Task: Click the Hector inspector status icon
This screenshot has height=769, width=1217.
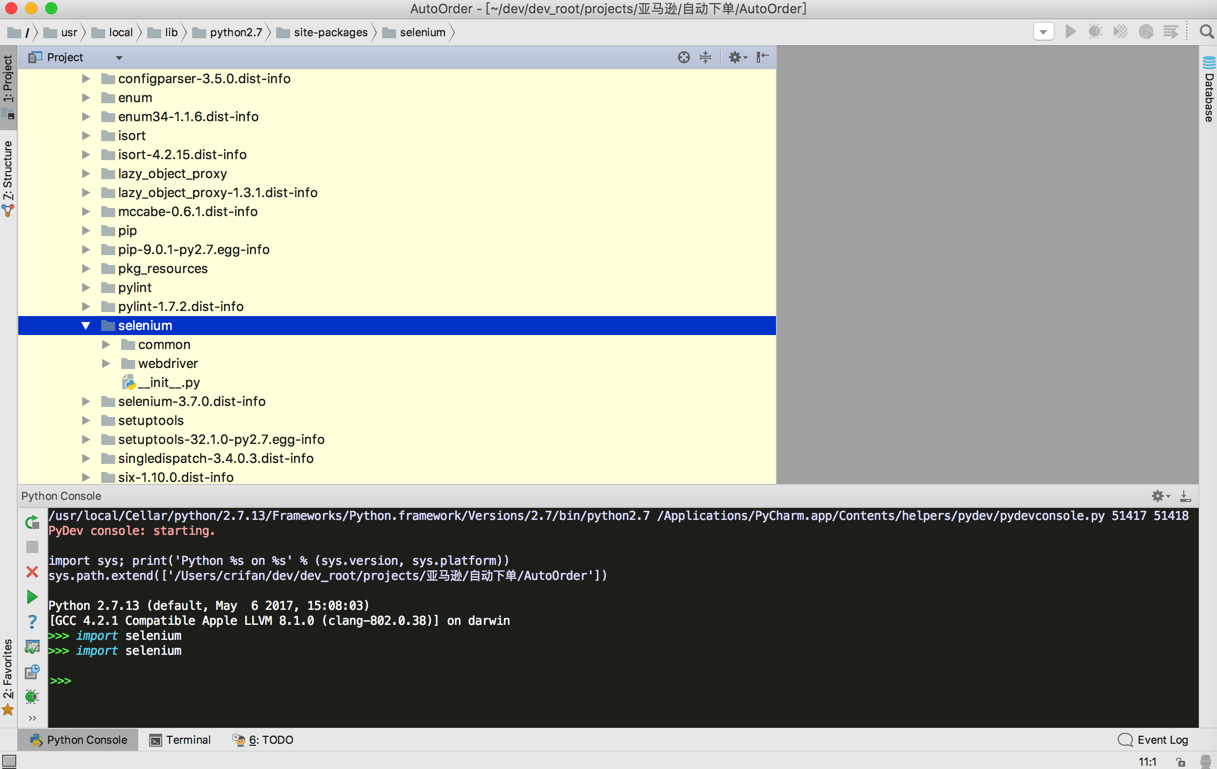Action: click(x=1205, y=762)
